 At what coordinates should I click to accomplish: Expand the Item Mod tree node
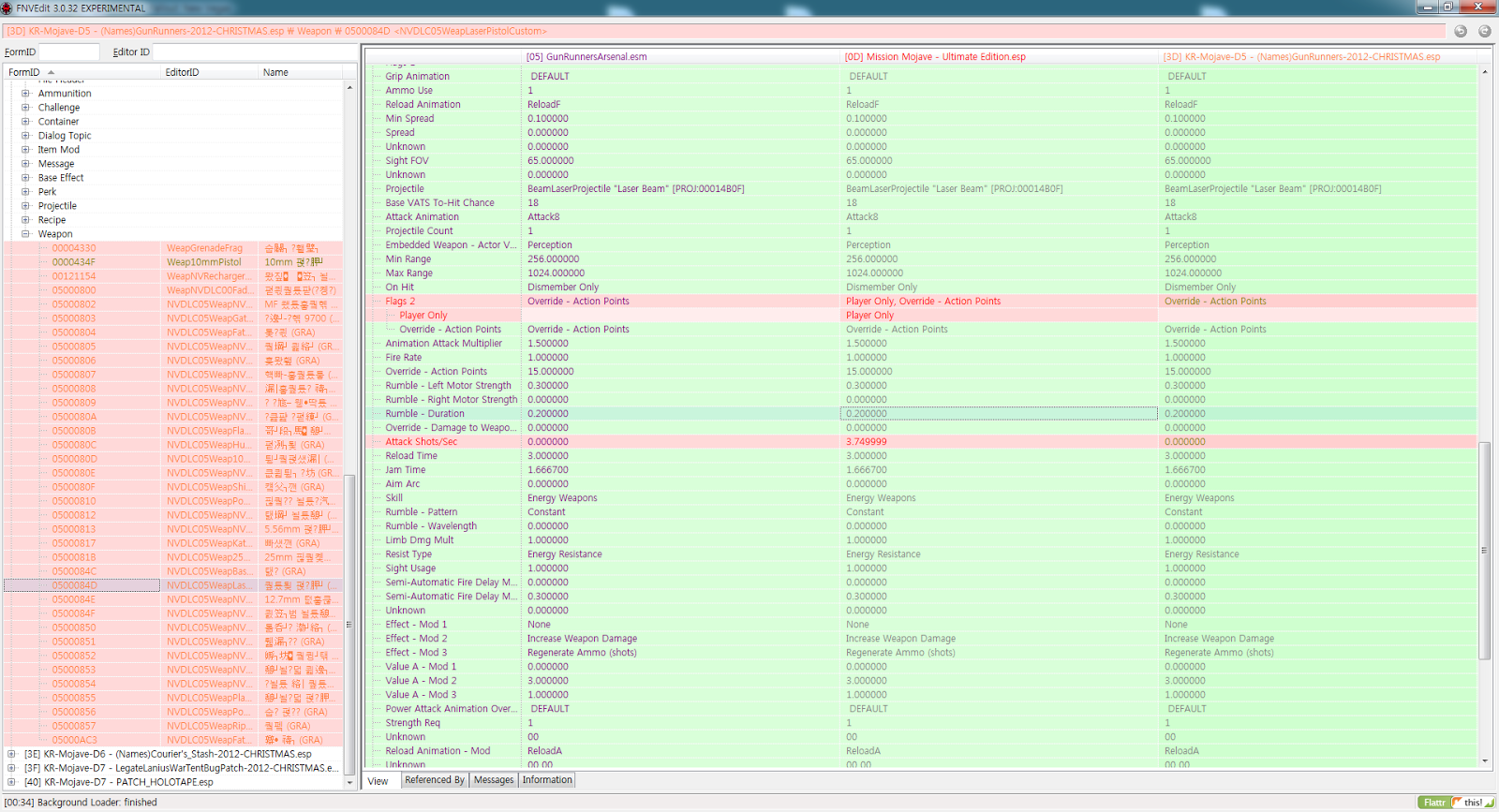(25, 150)
